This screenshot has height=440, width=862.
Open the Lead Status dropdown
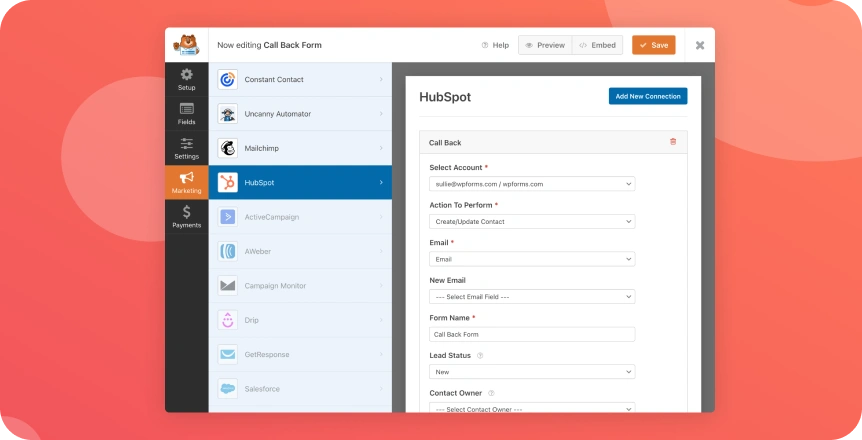click(x=532, y=372)
